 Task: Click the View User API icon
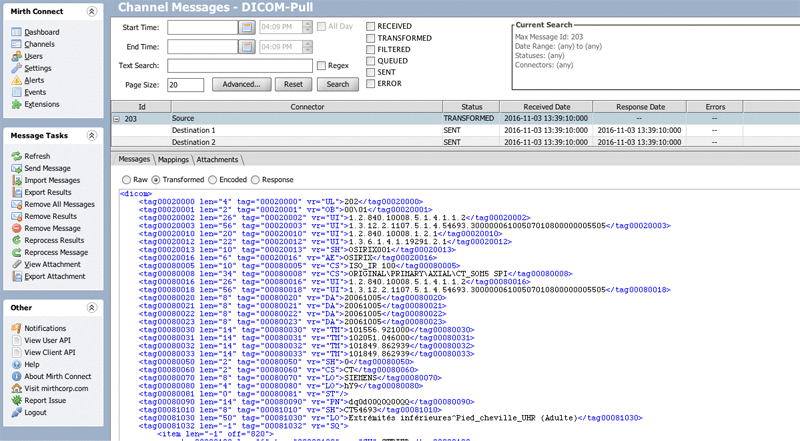pyautogui.click(x=16, y=340)
